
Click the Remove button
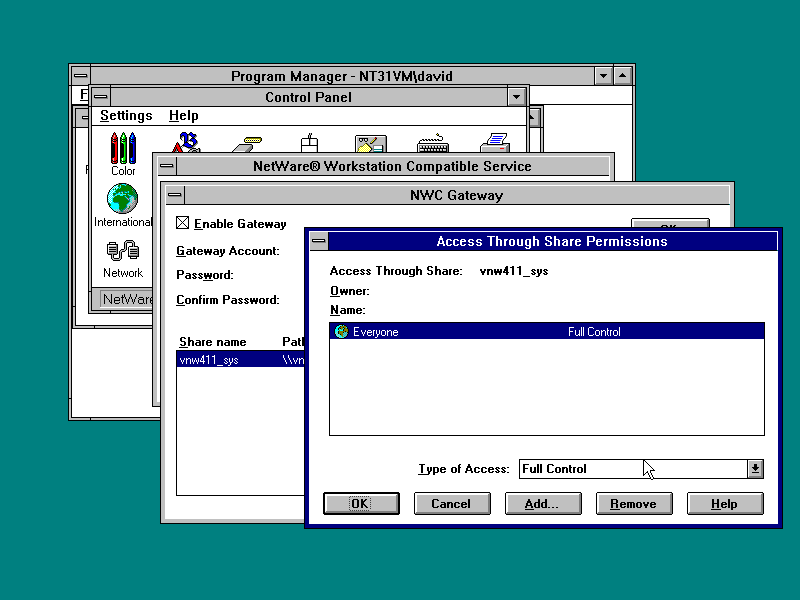pos(634,504)
